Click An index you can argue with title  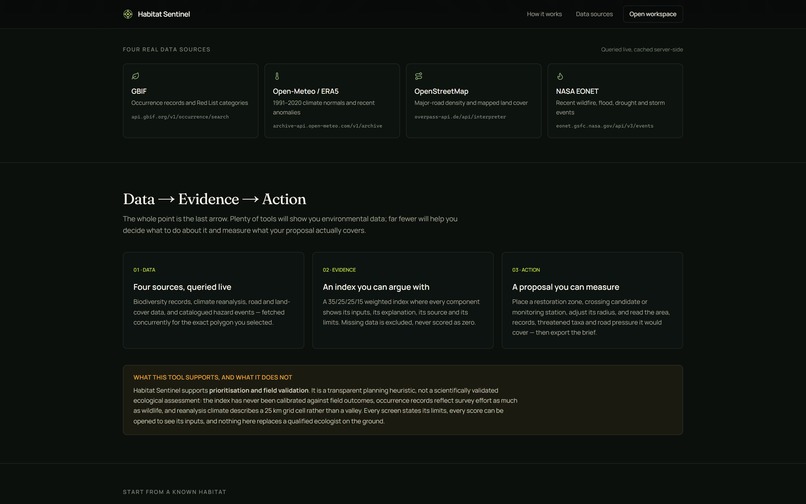pos(376,287)
